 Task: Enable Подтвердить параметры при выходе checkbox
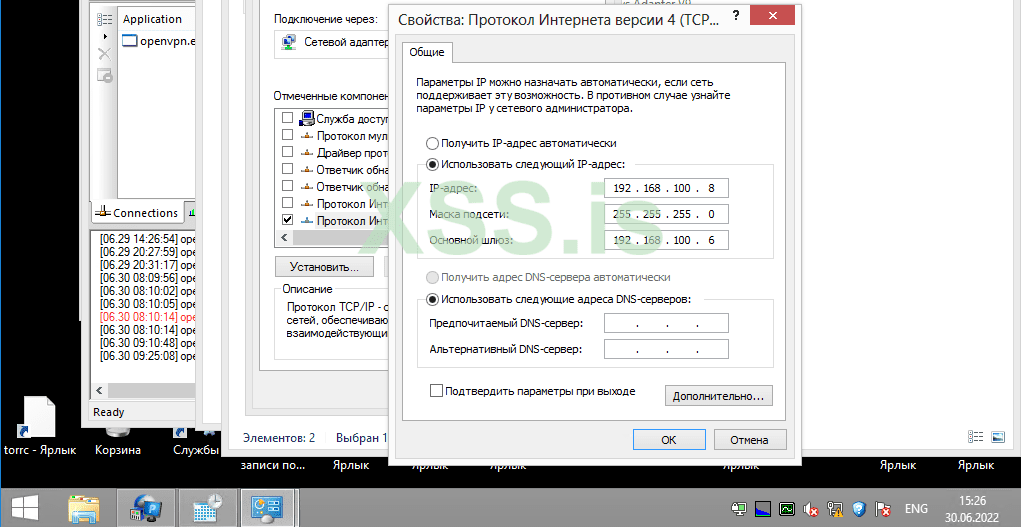point(436,391)
